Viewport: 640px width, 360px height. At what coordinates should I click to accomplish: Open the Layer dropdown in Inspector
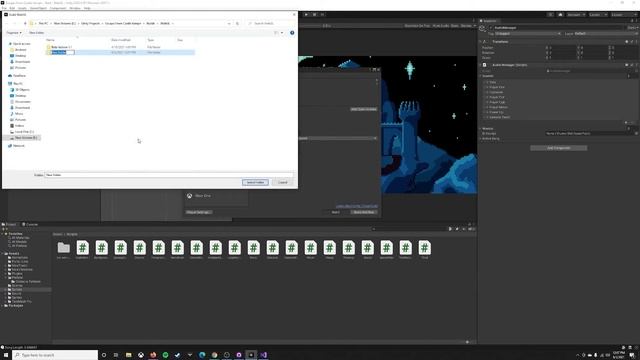point(606,33)
